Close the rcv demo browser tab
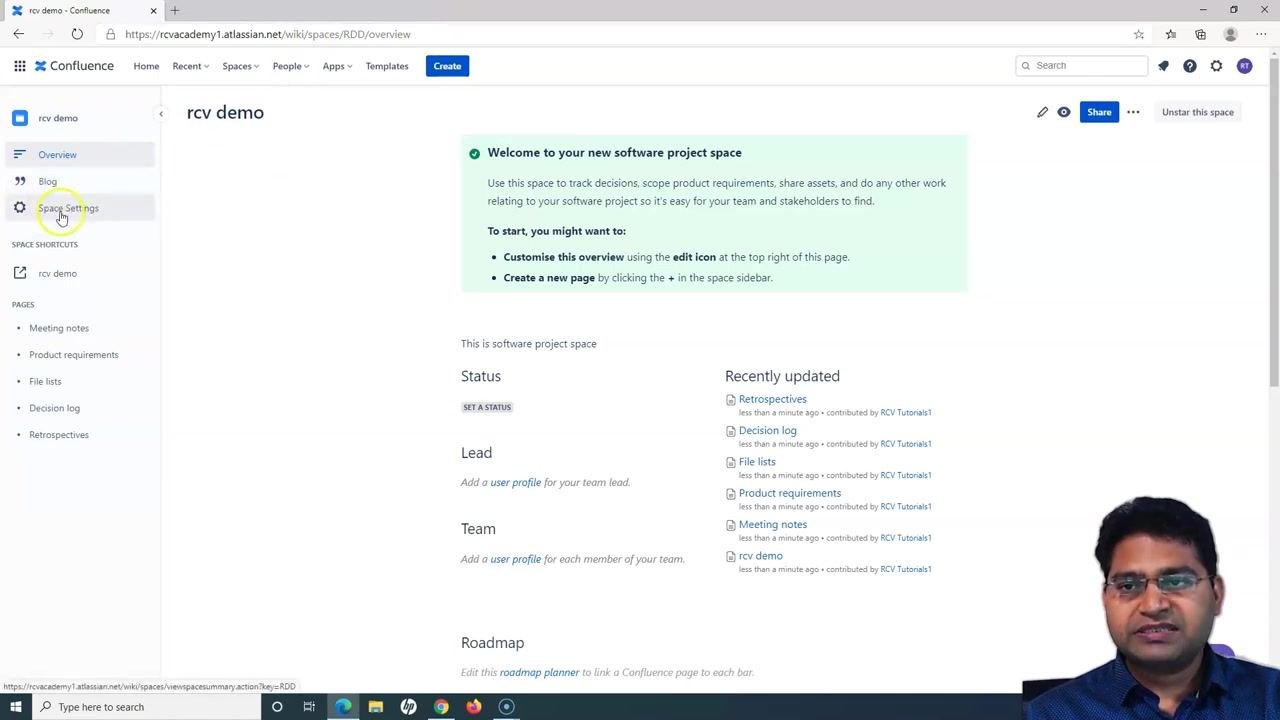1280x720 pixels. (153, 10)
